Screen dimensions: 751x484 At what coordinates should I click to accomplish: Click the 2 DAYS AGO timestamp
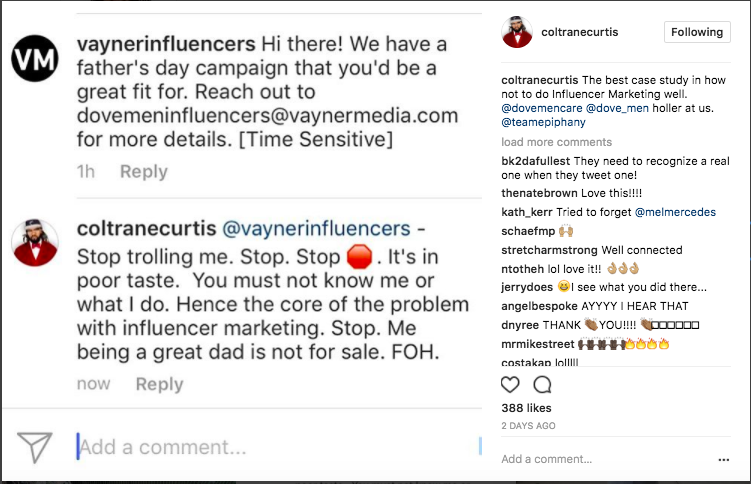tap(529, 426)
